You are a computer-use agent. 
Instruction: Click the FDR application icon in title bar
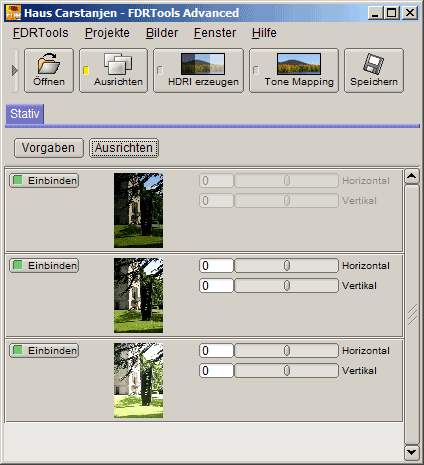(13, 13)
